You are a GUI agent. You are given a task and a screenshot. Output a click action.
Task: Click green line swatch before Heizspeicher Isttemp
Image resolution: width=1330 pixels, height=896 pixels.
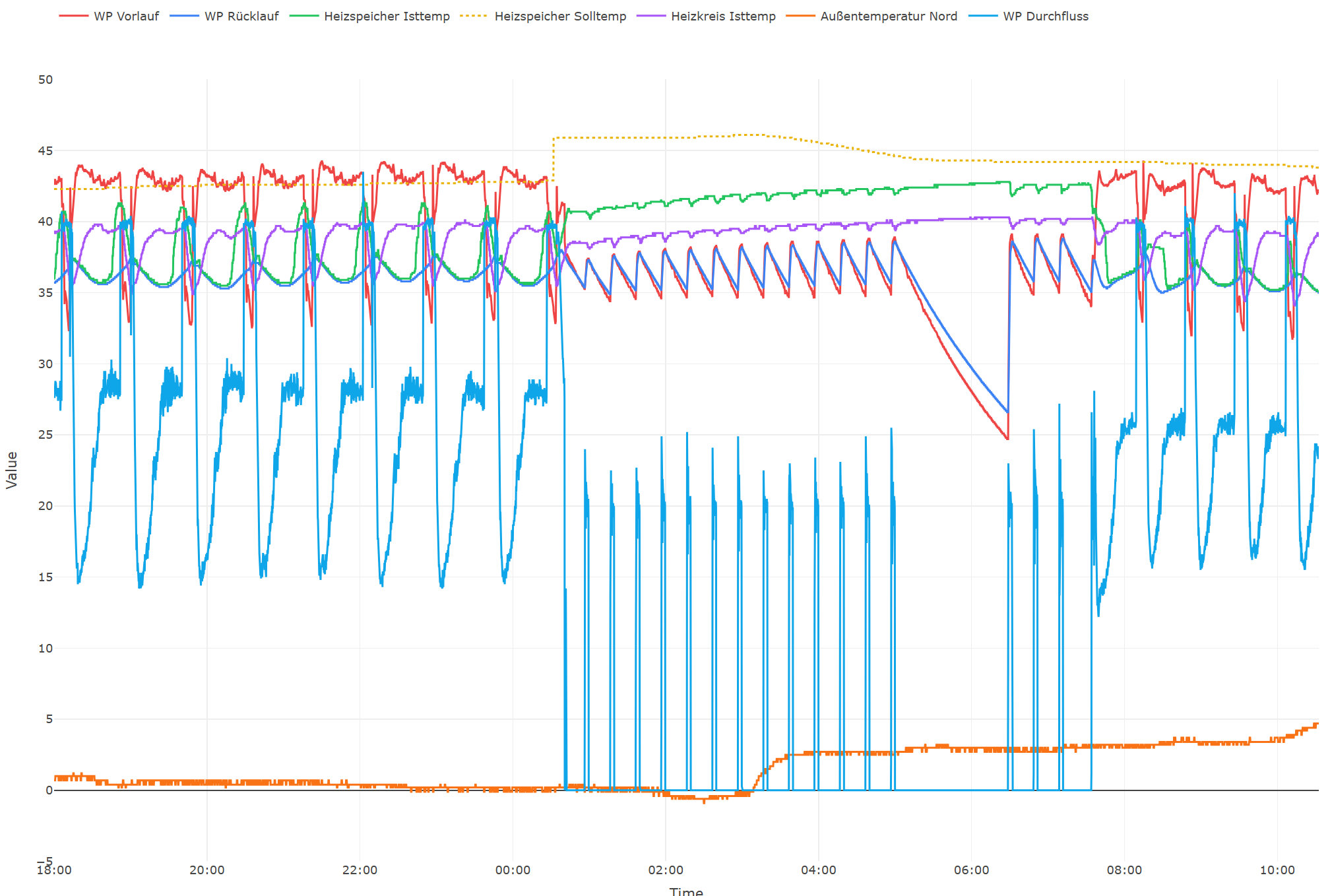pos(303,16)
